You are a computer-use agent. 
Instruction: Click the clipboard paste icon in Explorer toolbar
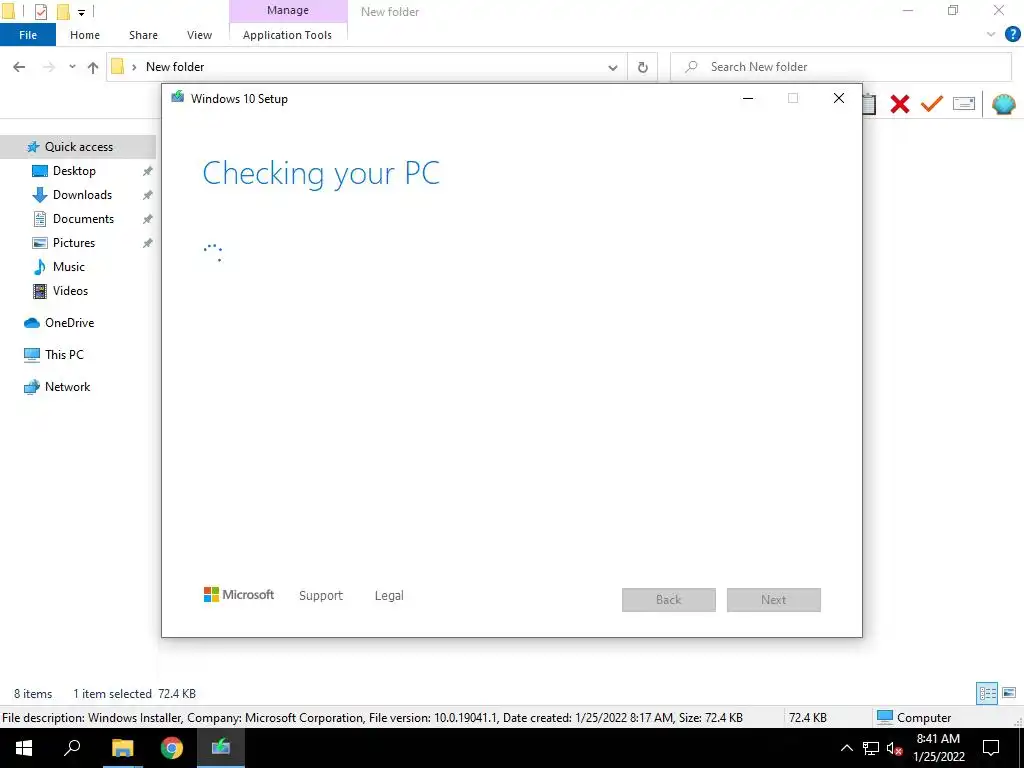point(869,104)
